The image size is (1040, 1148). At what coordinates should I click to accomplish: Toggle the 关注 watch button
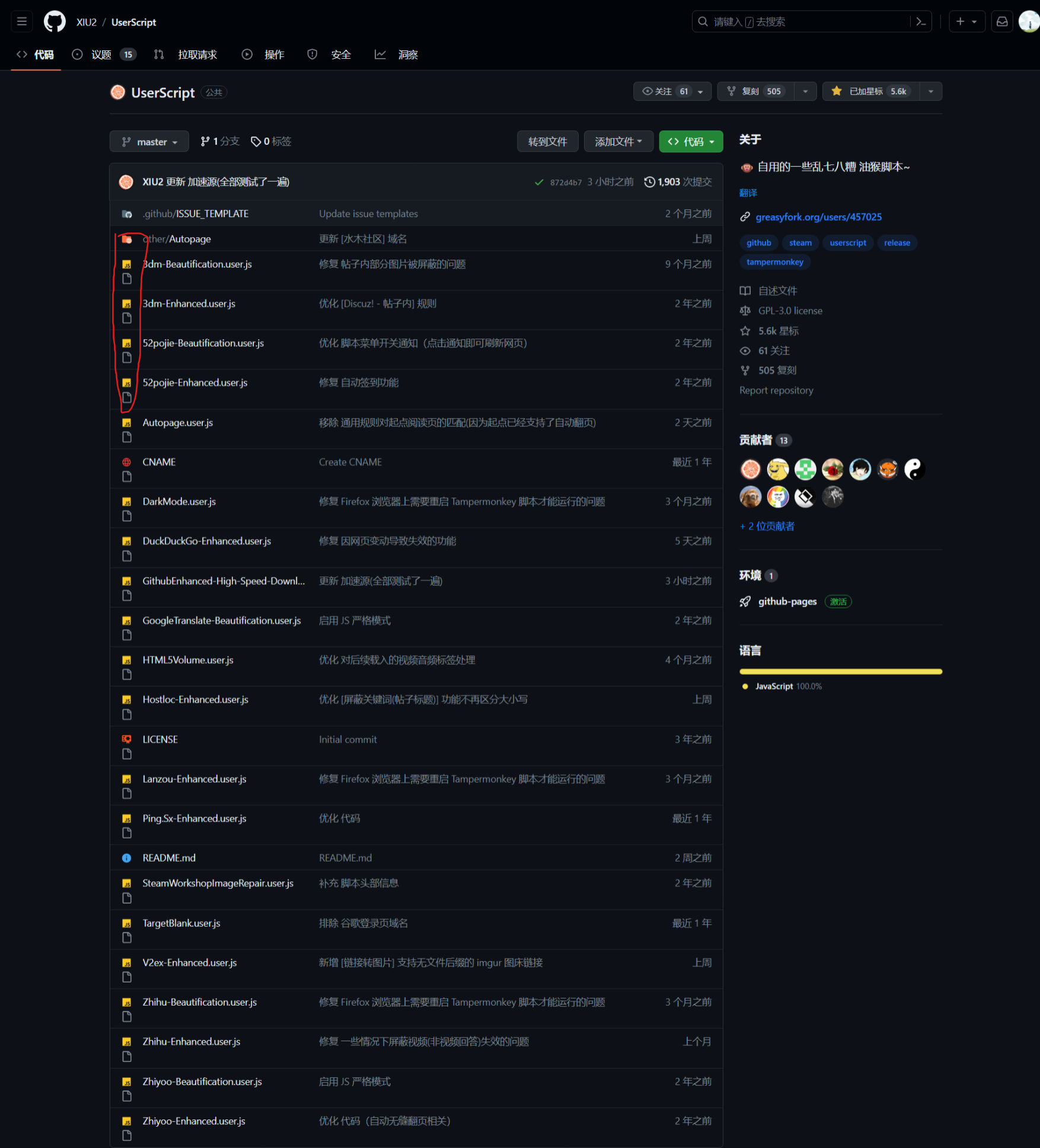coord(664,91)
